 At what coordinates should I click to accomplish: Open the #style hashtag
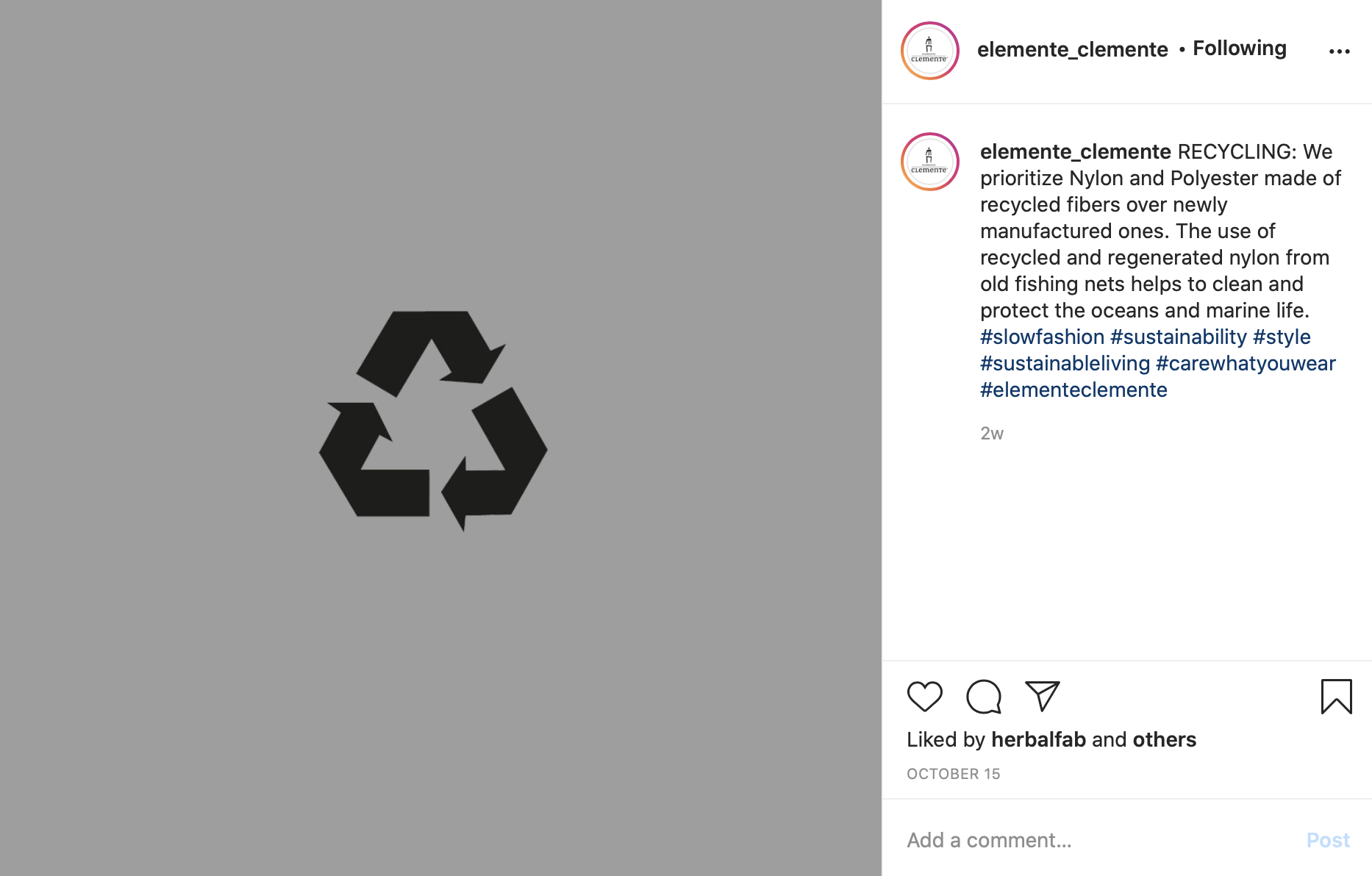point(1282,337)
